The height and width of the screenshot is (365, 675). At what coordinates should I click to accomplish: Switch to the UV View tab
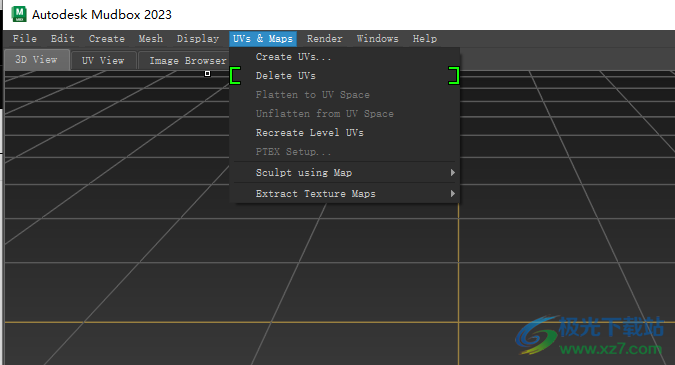click(x=103, y=61)
